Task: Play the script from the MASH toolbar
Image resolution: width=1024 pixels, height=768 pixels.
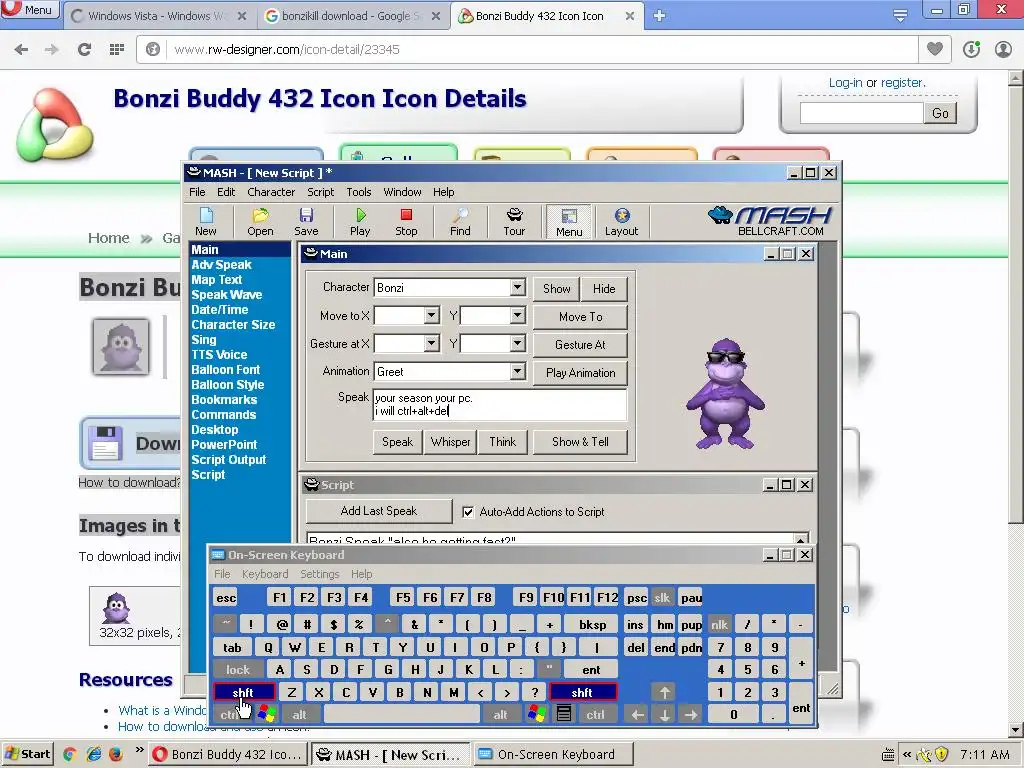Action: coord(360,221)
